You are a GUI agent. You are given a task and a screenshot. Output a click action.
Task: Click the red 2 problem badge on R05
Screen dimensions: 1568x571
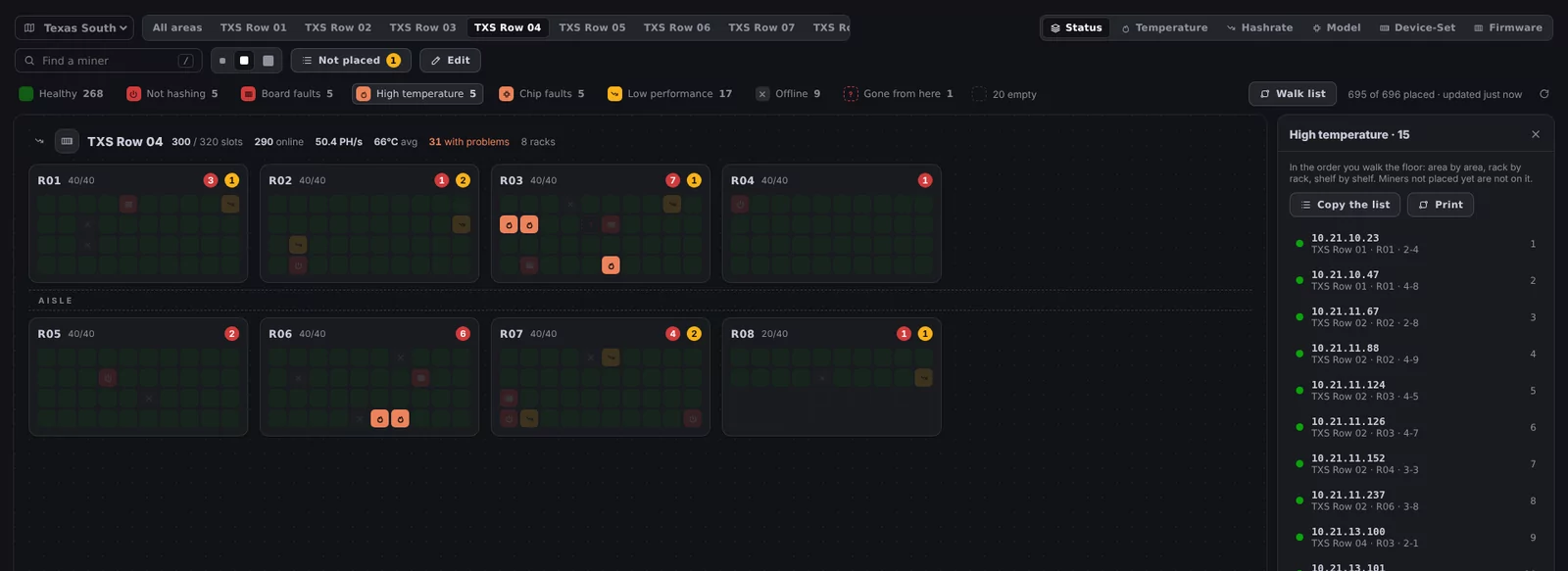pos(232,334)
